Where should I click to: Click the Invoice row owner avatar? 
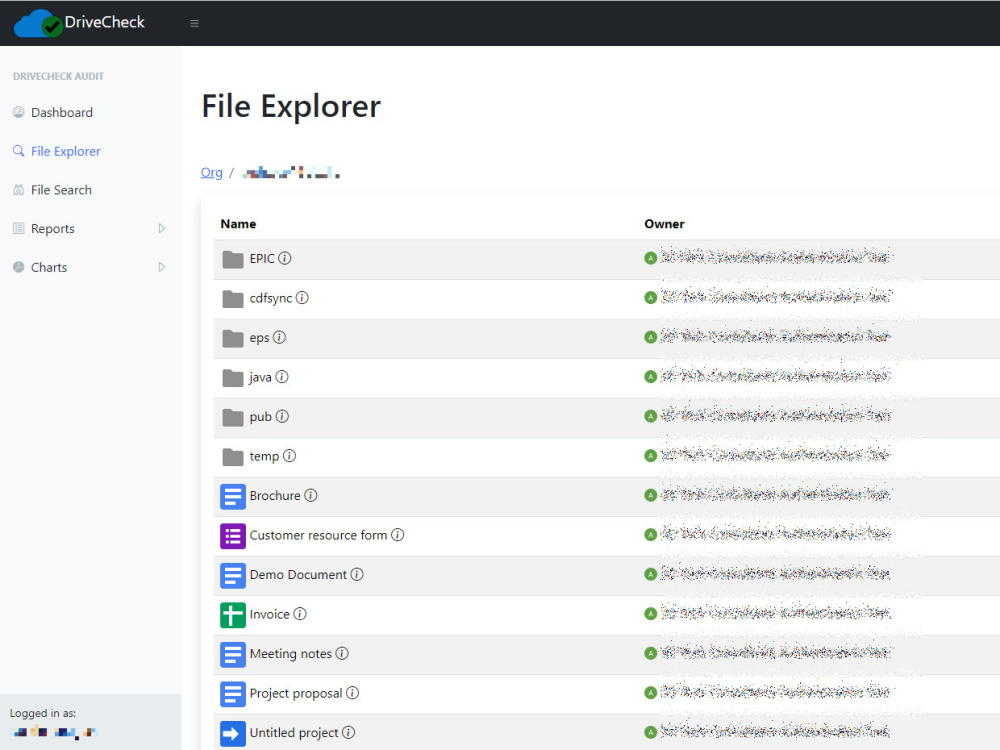tap(651, 614)
